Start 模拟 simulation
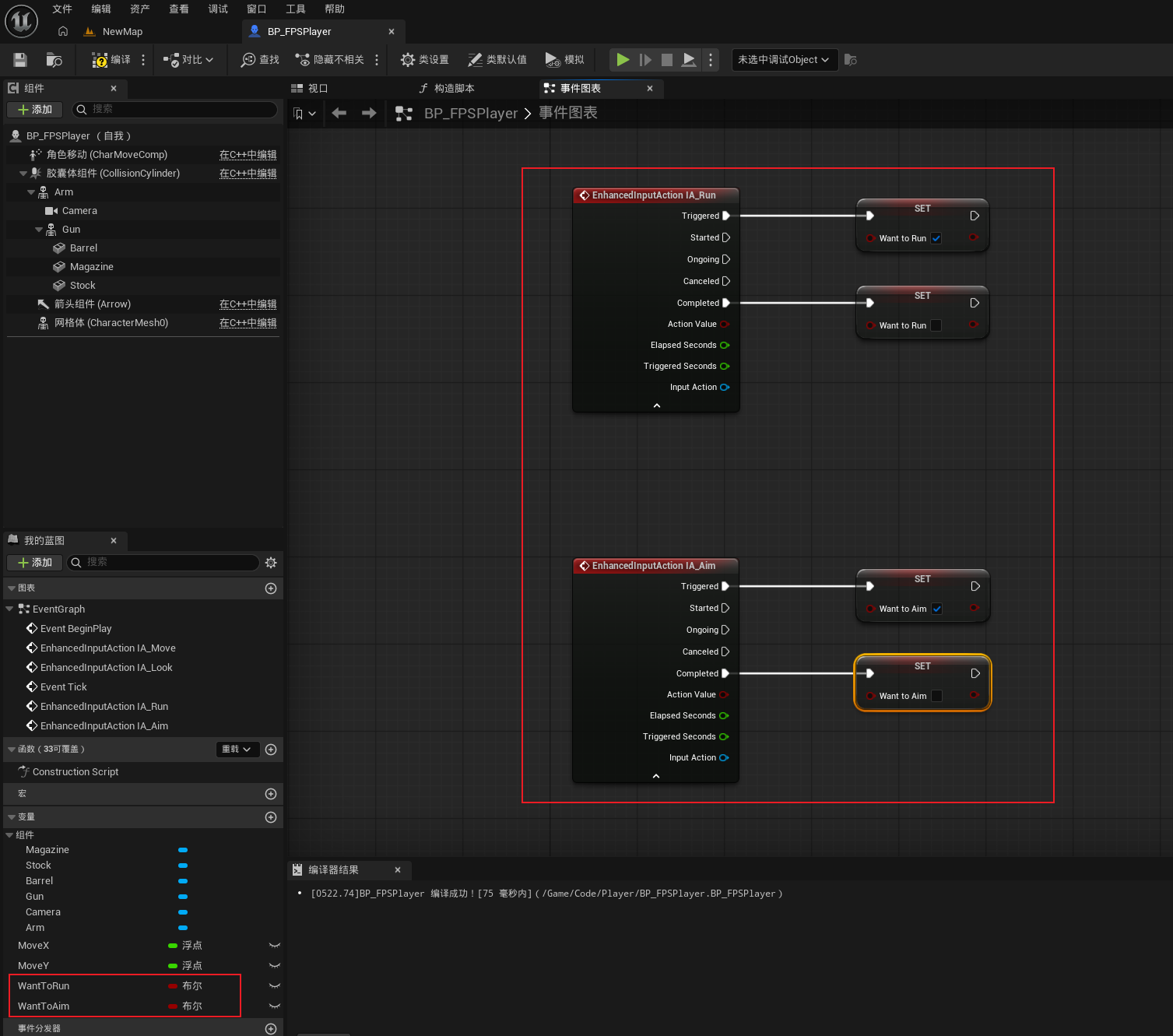Viewport: 1173px width, 1036px height. click(564, 60)
